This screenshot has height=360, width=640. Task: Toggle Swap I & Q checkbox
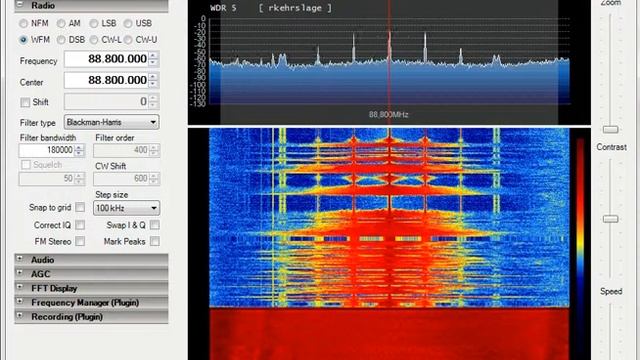[155, 225]
